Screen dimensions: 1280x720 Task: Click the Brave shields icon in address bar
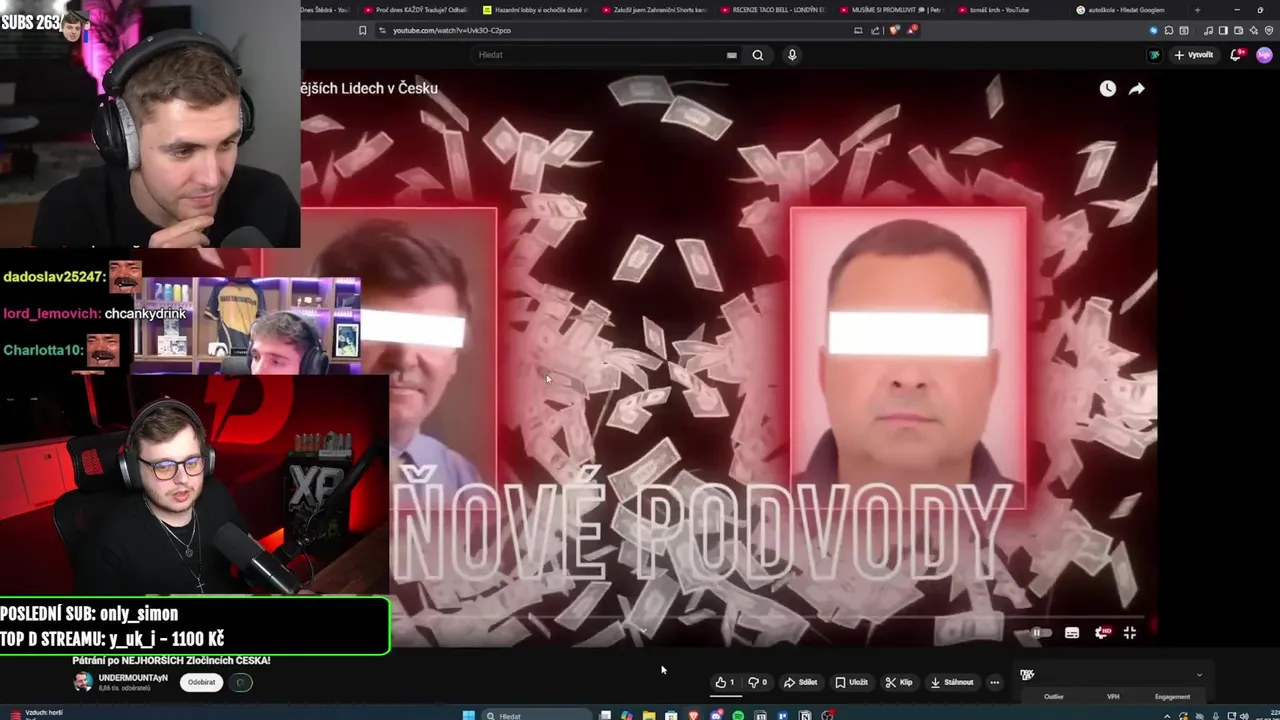pyautogui.click(x=894, y=30)
